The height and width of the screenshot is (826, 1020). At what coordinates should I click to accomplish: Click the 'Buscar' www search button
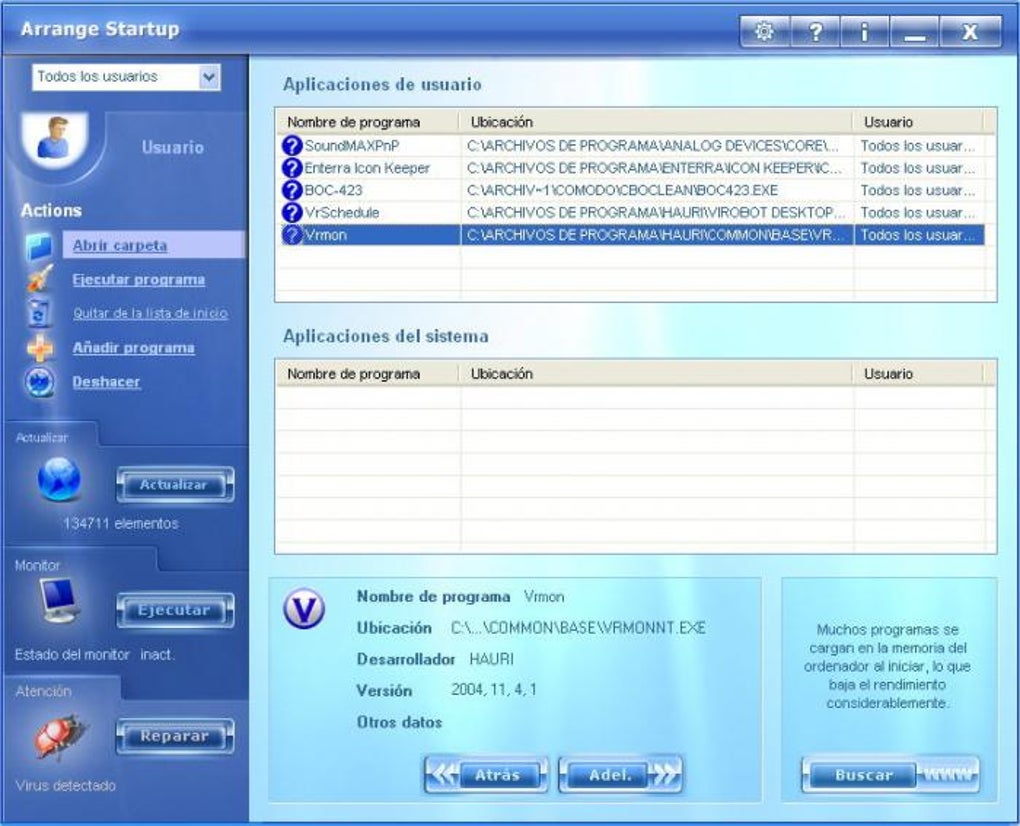891,775
